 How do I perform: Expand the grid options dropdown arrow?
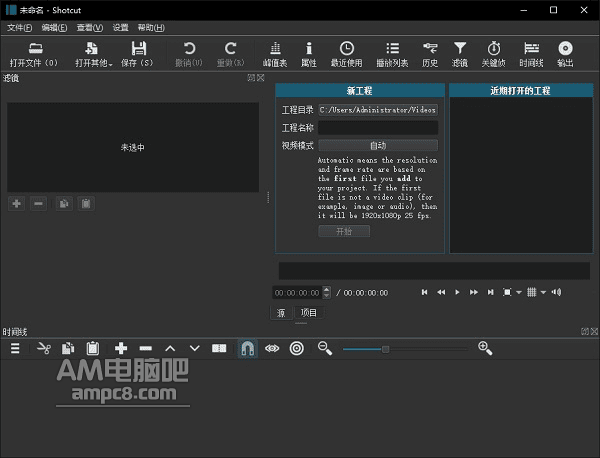(543, 293)
